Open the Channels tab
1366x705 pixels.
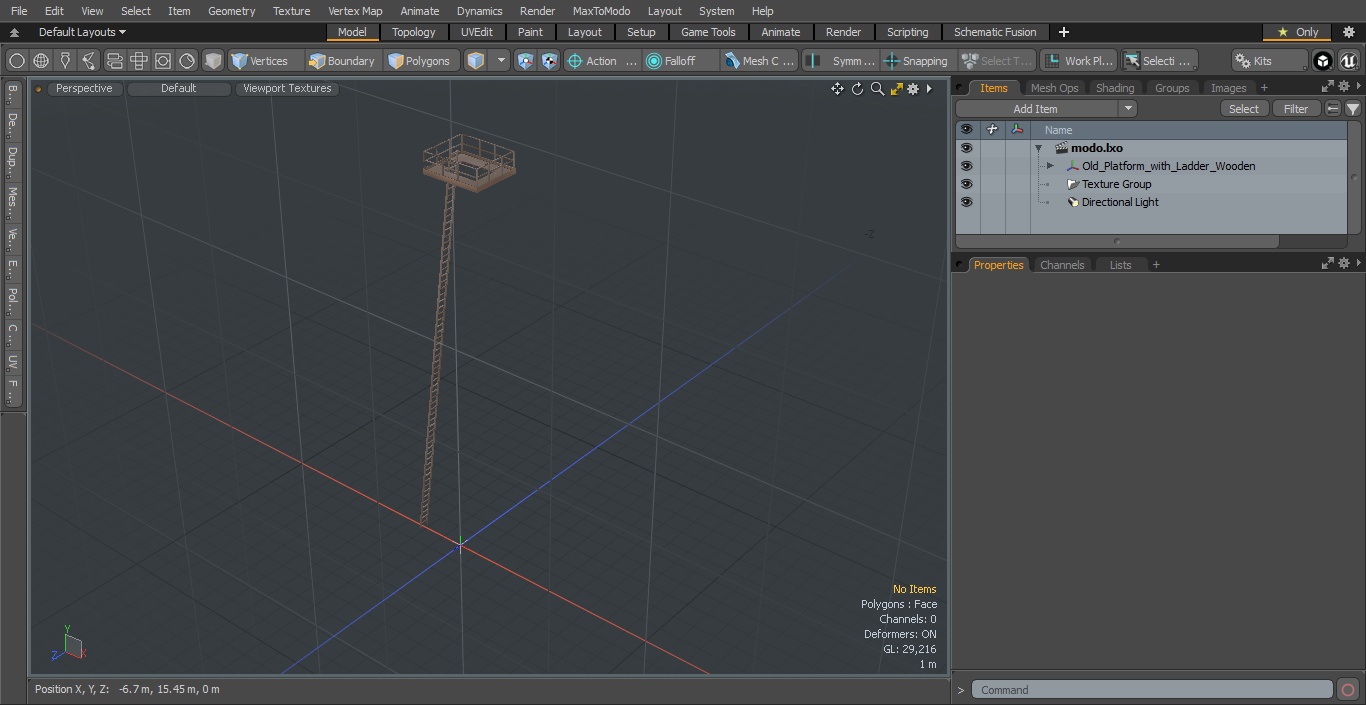(1062, 265)
